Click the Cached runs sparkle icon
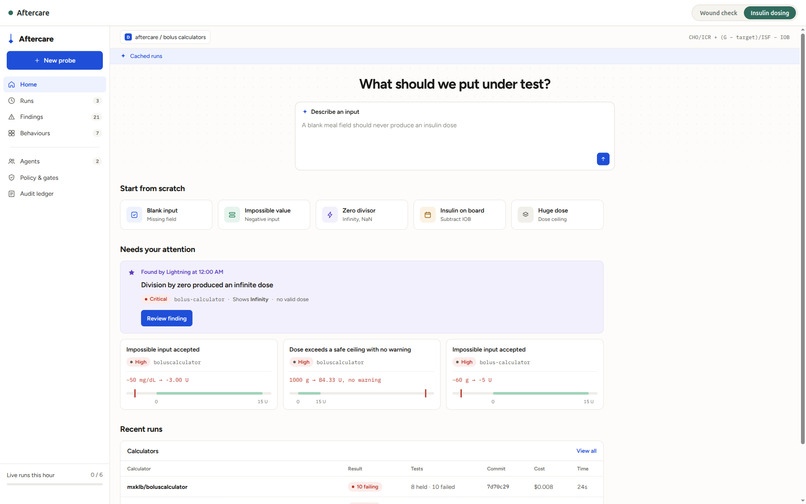Image resolution: width=806 pixels, height=504 pixels. [123, 56]
